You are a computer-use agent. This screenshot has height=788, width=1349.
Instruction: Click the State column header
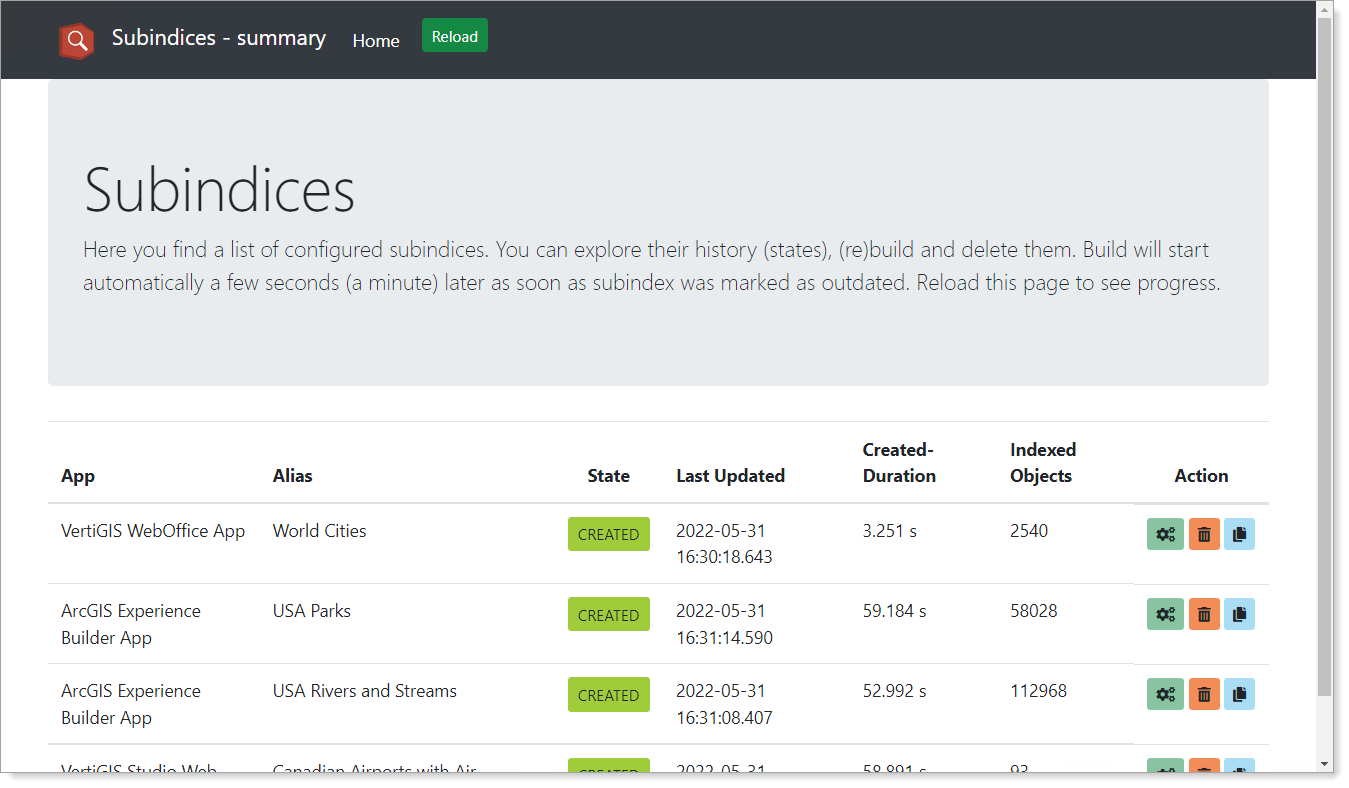coord(609,476)
